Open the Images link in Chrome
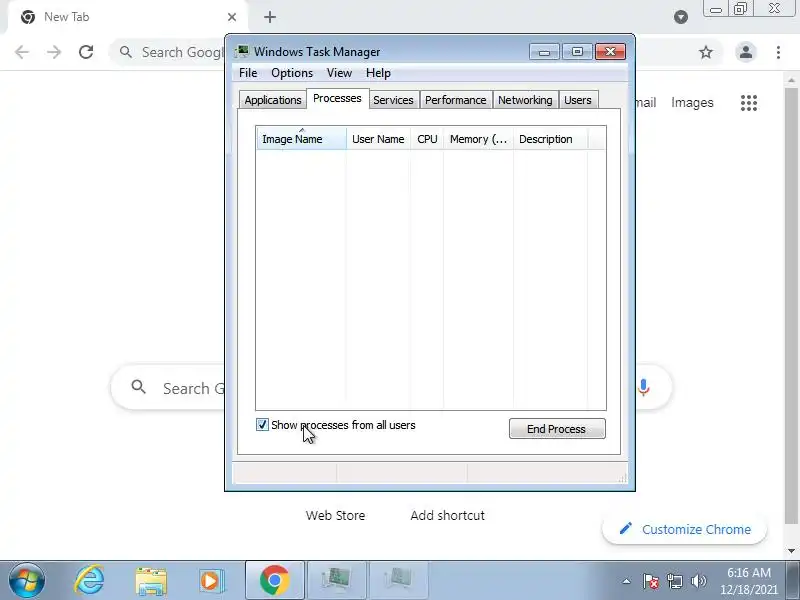The height and width of the screenshot is (600, 800). [692, 103]
